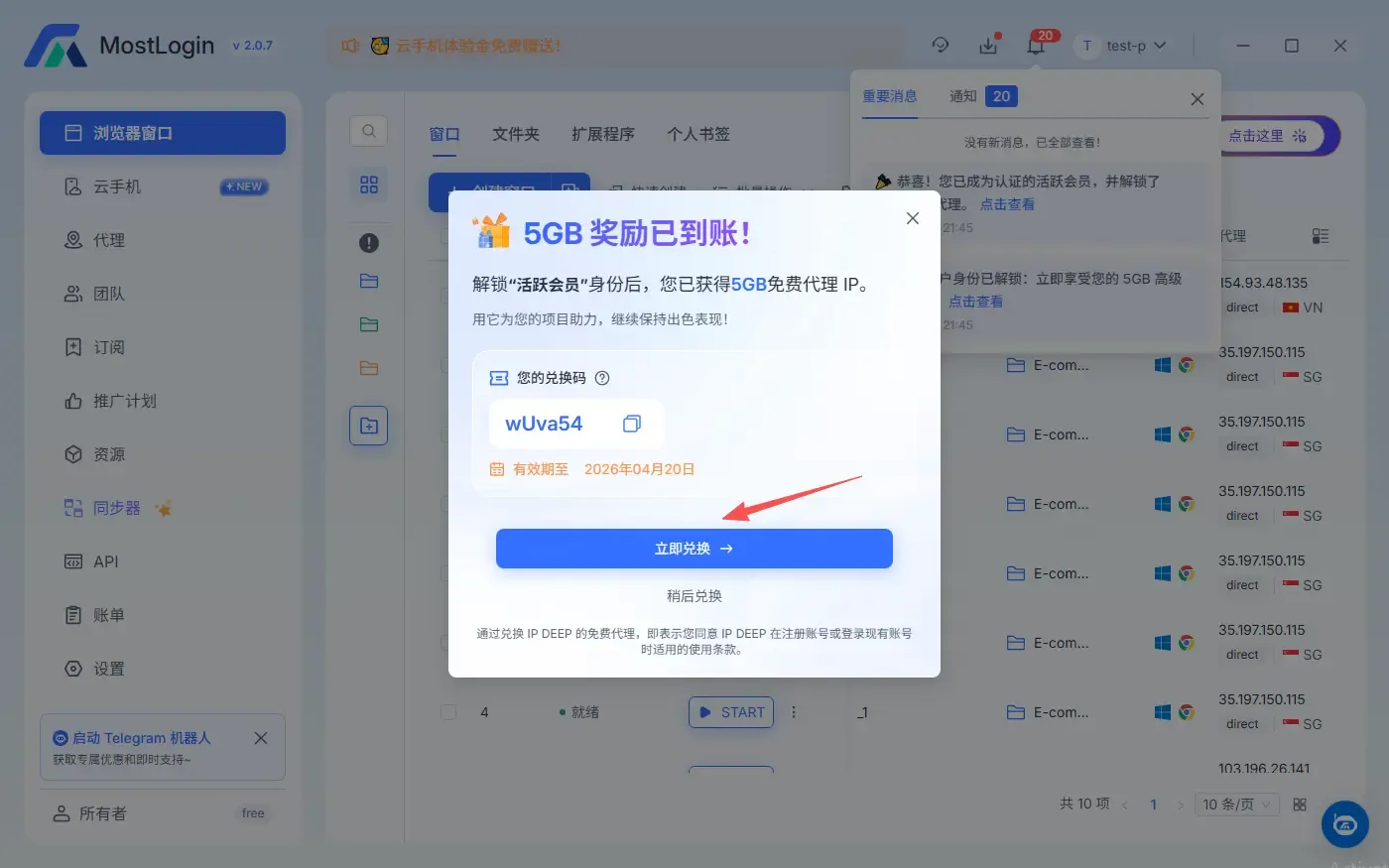Click the next page arrow in pagination
This screenshot has width=1389, height=868.
[x=1181, y=805]
